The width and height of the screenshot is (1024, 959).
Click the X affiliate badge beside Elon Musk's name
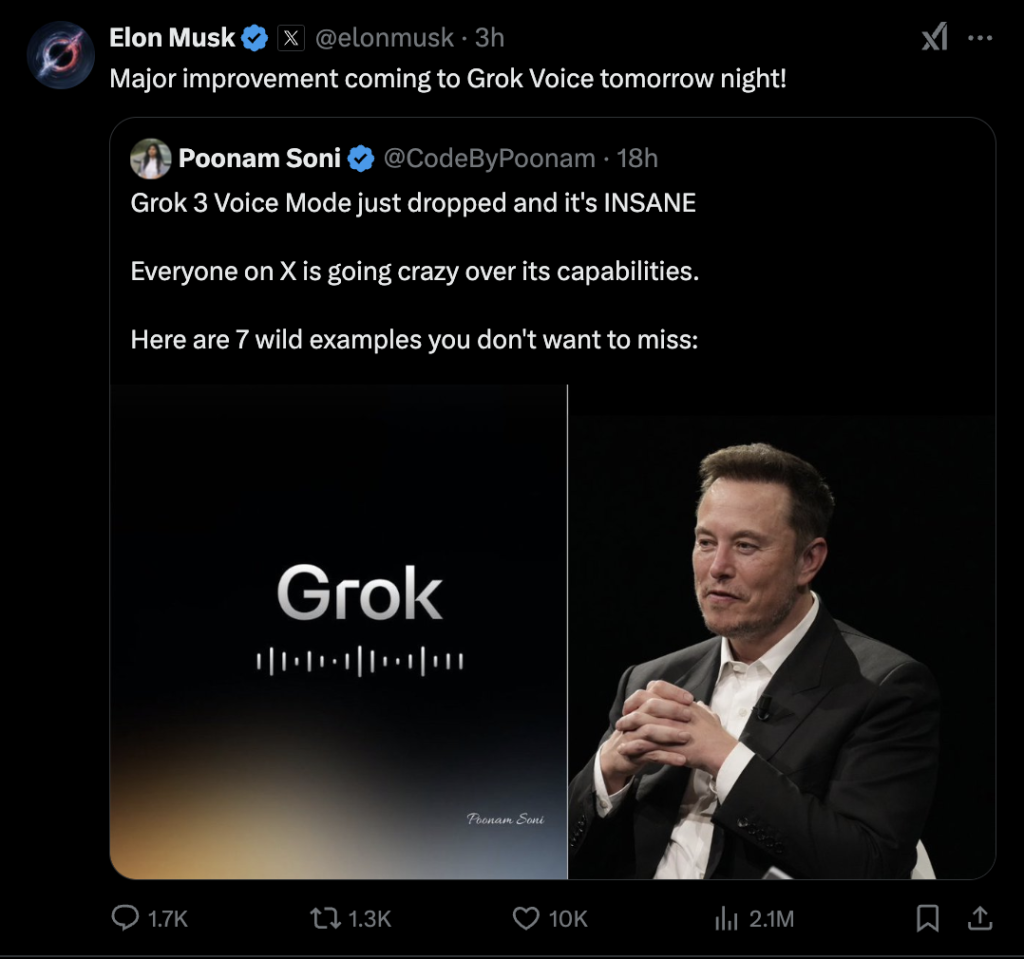point(290,39)
